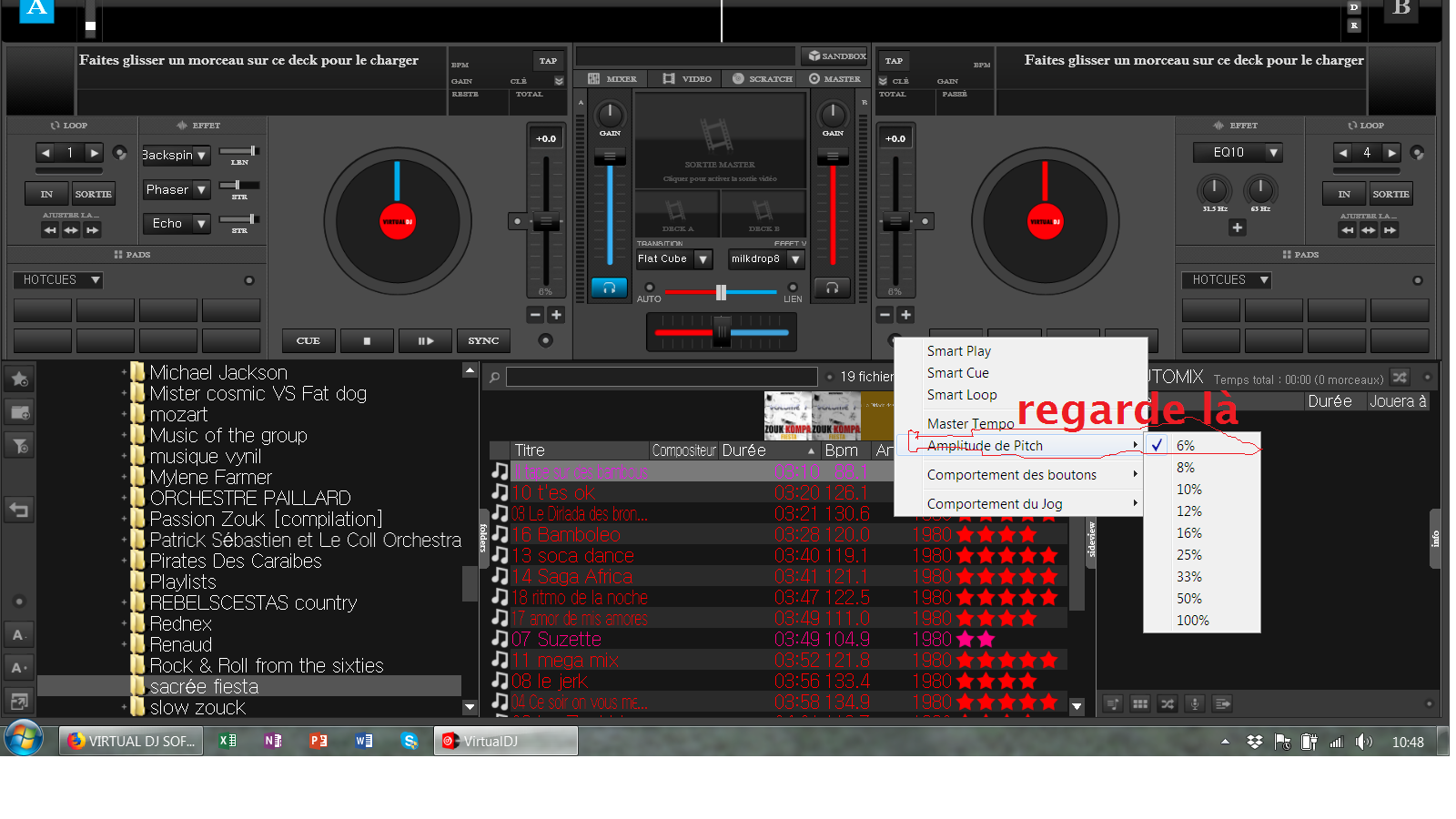This screenshot has height=819, width=1456.
Task: Increase deck A loop length arrow
Action: (94, 153)
